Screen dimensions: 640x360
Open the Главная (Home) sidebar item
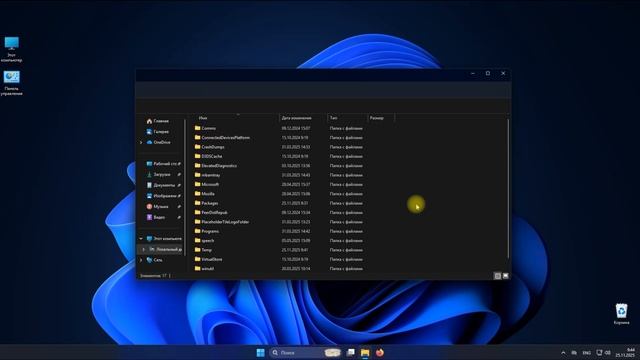pyautogui.click(x=158, y=121)
